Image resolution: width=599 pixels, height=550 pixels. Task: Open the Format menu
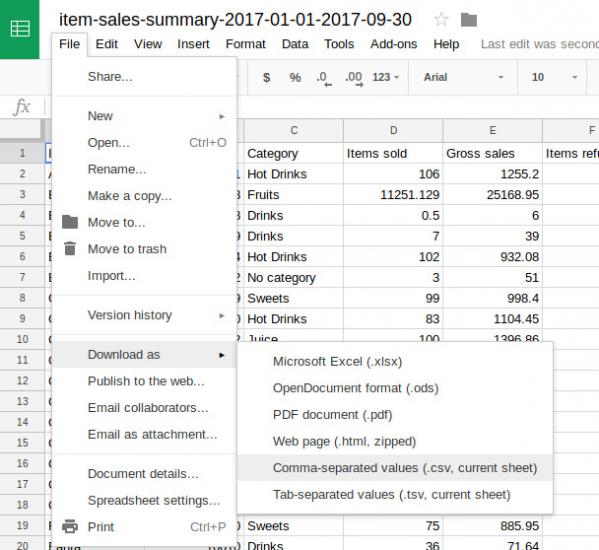(245, 44)
